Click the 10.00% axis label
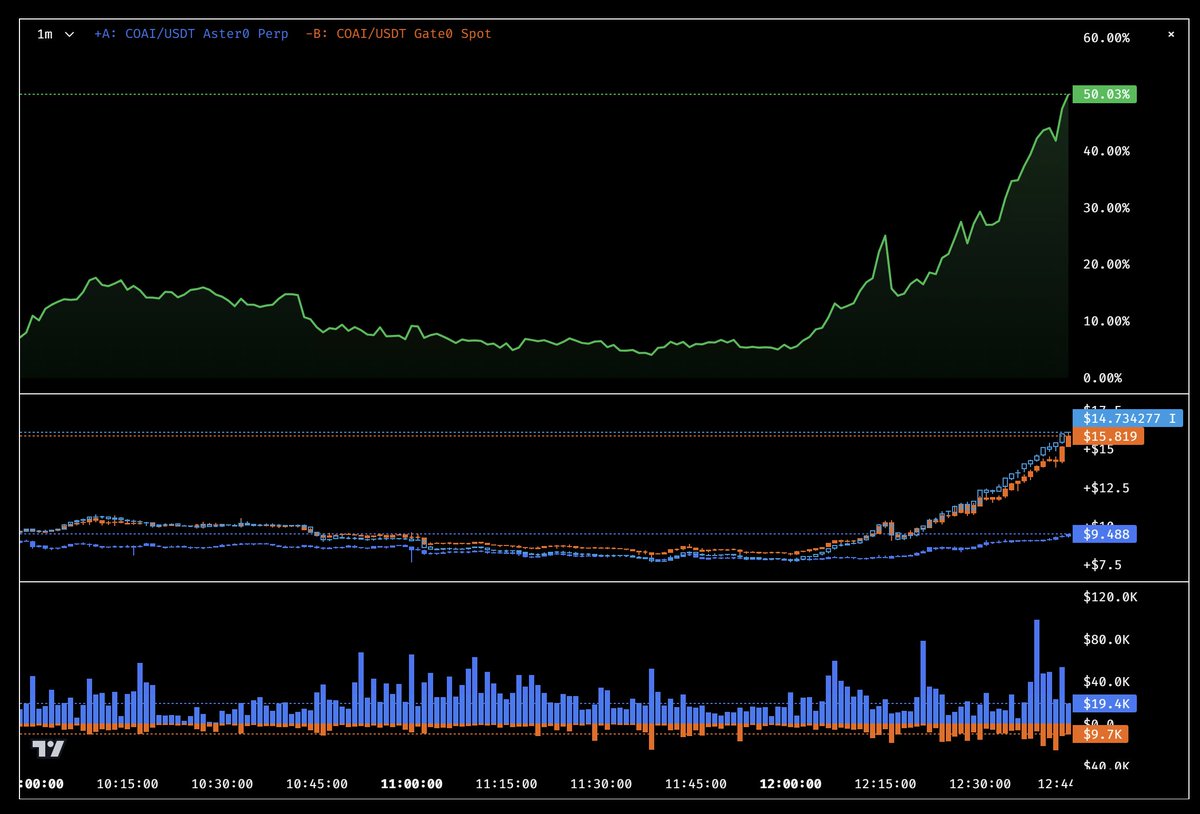1200x814 pixels. click(1107, 321)
